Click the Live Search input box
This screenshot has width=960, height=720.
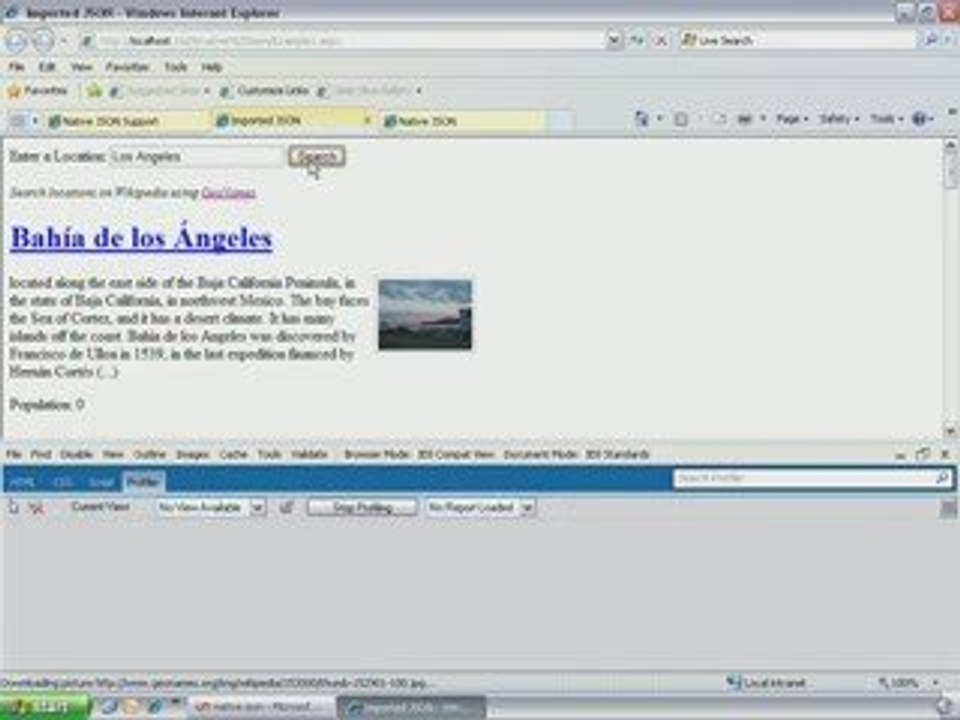[x=797, y=40]
